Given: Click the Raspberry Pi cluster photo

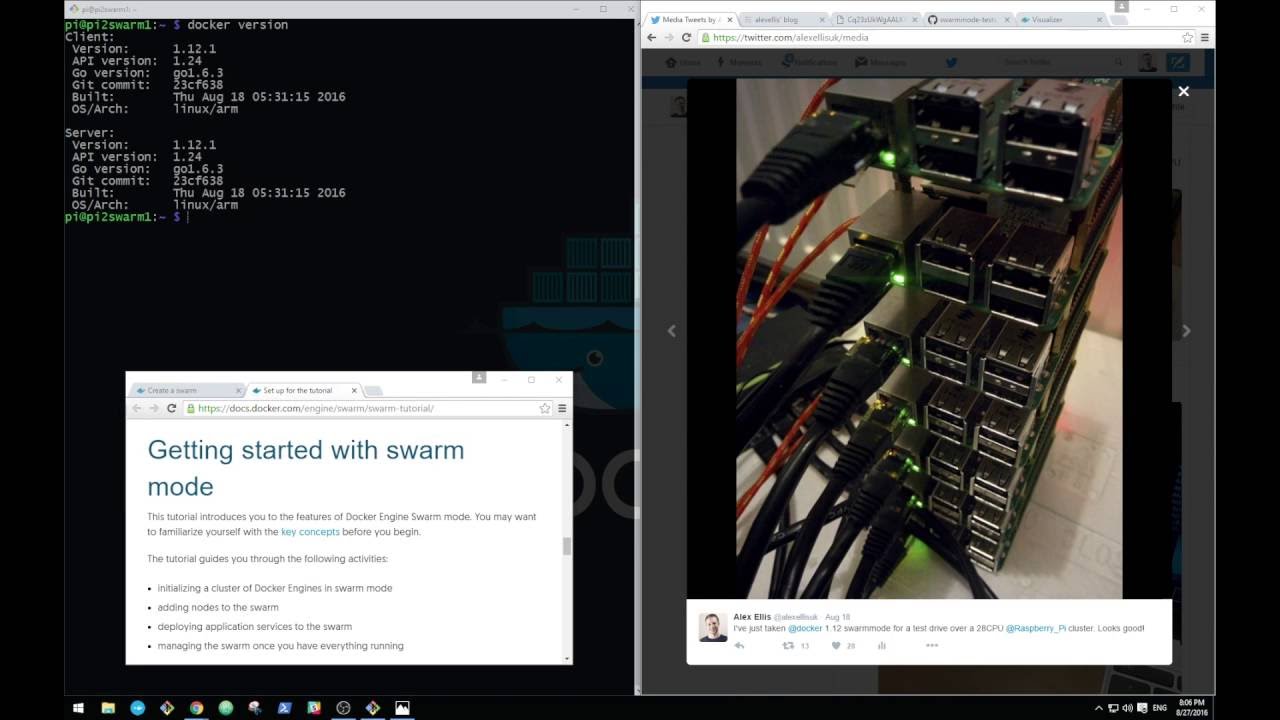Looking at the screenshot, I should click(x=929, y=339).
